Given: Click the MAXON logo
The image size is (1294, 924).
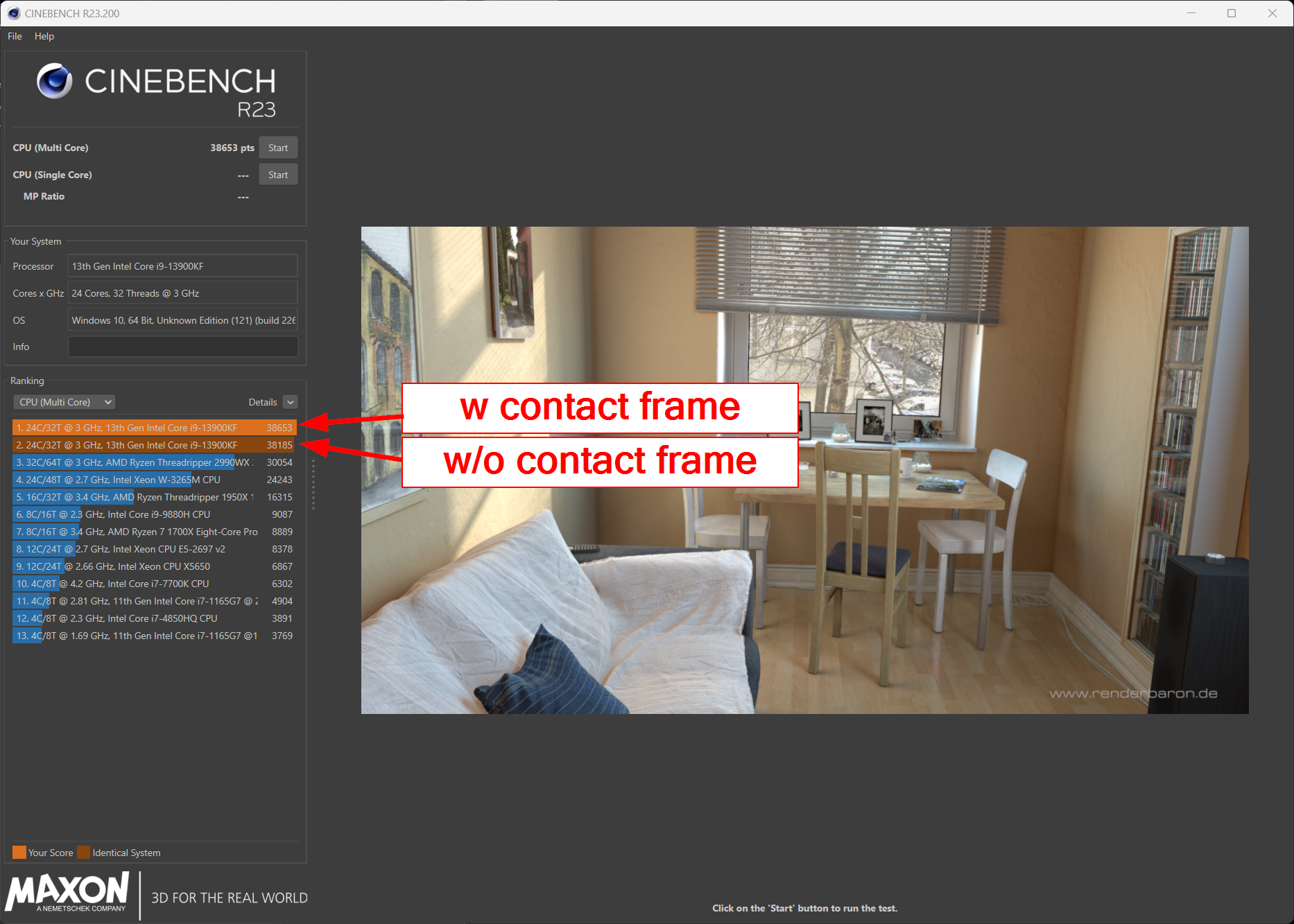Looking at the screenshot, I should click(x=67, y=892).
